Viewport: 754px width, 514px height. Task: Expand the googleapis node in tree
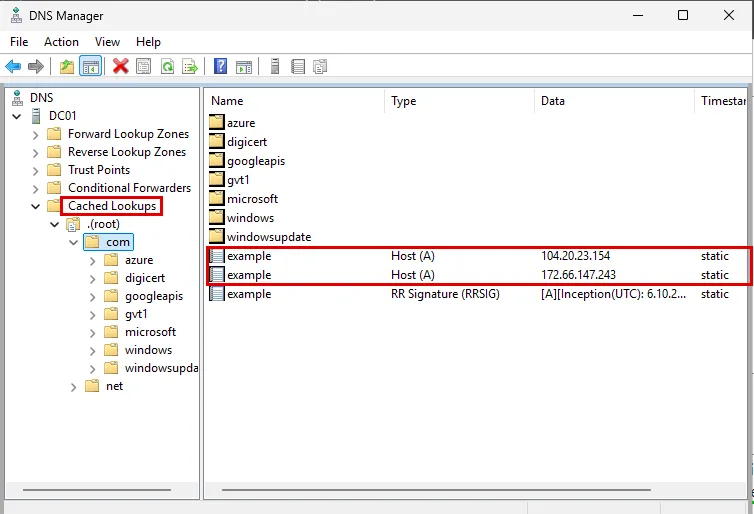point(92,298)
